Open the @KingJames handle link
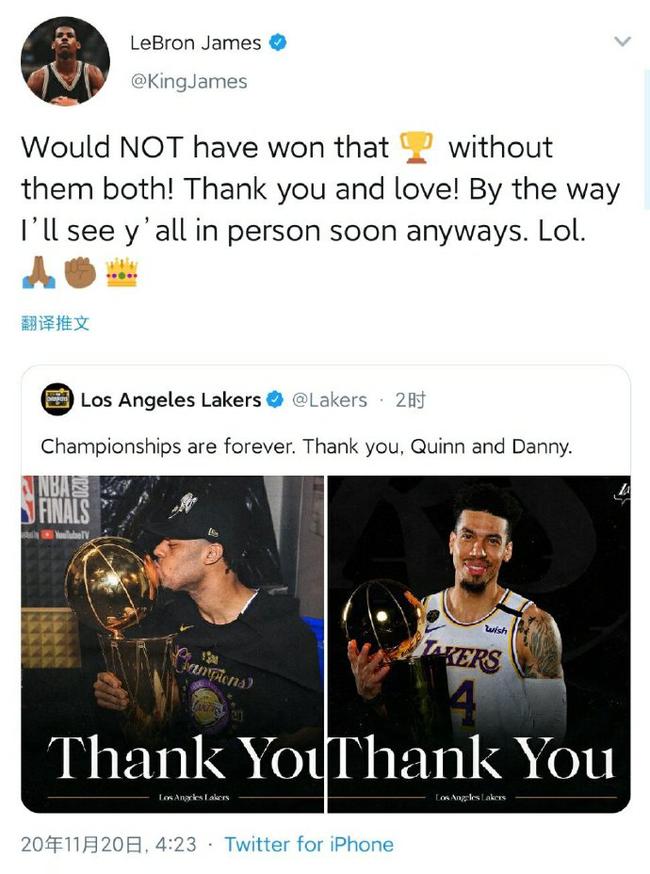Image resolution: width=650 pixels, height=874 pixels. (x=189, y=82)
